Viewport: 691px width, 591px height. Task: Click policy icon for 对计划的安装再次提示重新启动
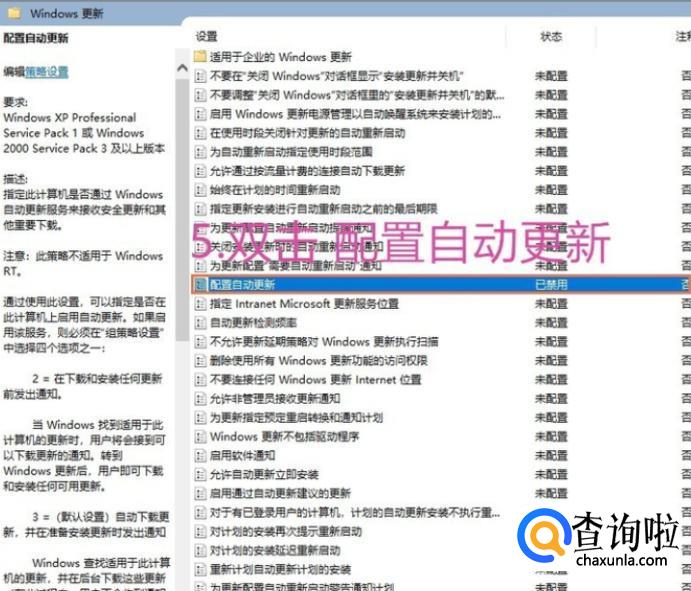click(x=201, y=532)
